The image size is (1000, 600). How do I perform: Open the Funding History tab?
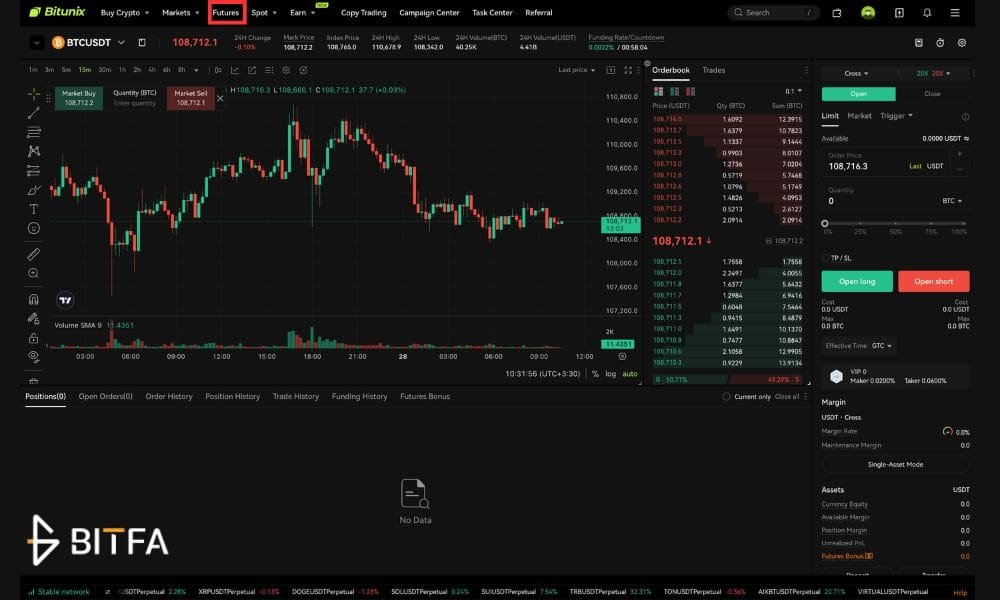[x=359, y=397]
